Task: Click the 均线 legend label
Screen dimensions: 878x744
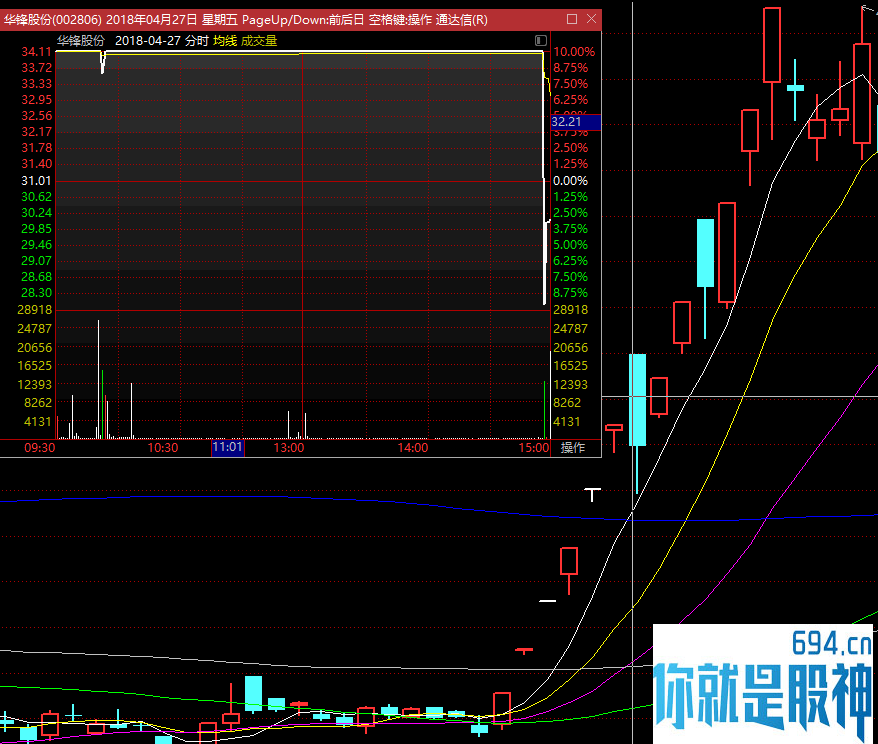Action: click(225, 41)
